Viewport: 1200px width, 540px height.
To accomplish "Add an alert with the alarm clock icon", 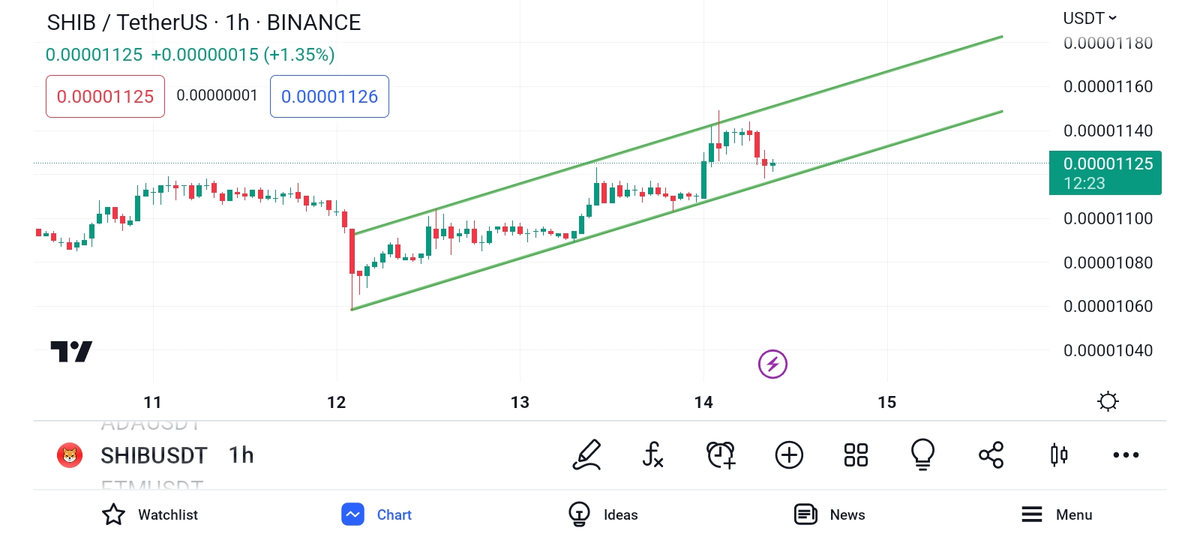I will pos(720,455).
